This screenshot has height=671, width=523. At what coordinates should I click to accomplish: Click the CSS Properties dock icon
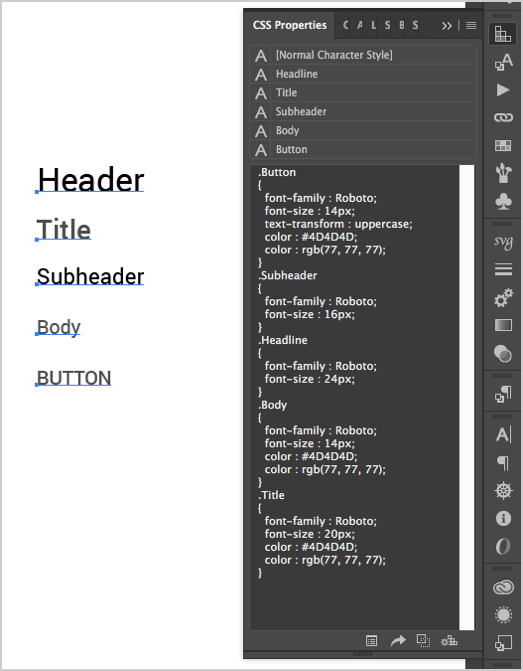pos(503,34)
